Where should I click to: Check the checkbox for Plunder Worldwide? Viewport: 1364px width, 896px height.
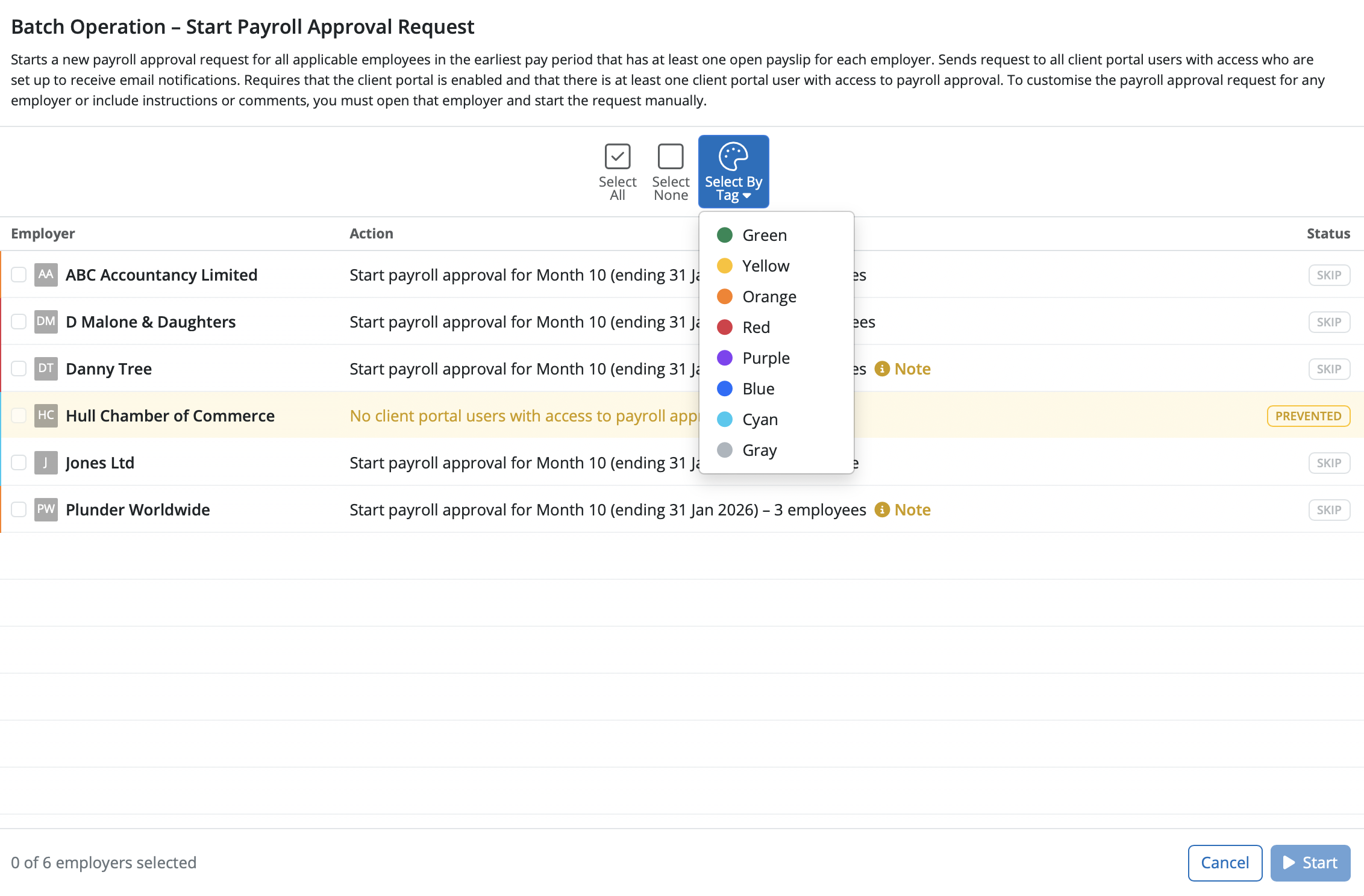click(18, 509)
